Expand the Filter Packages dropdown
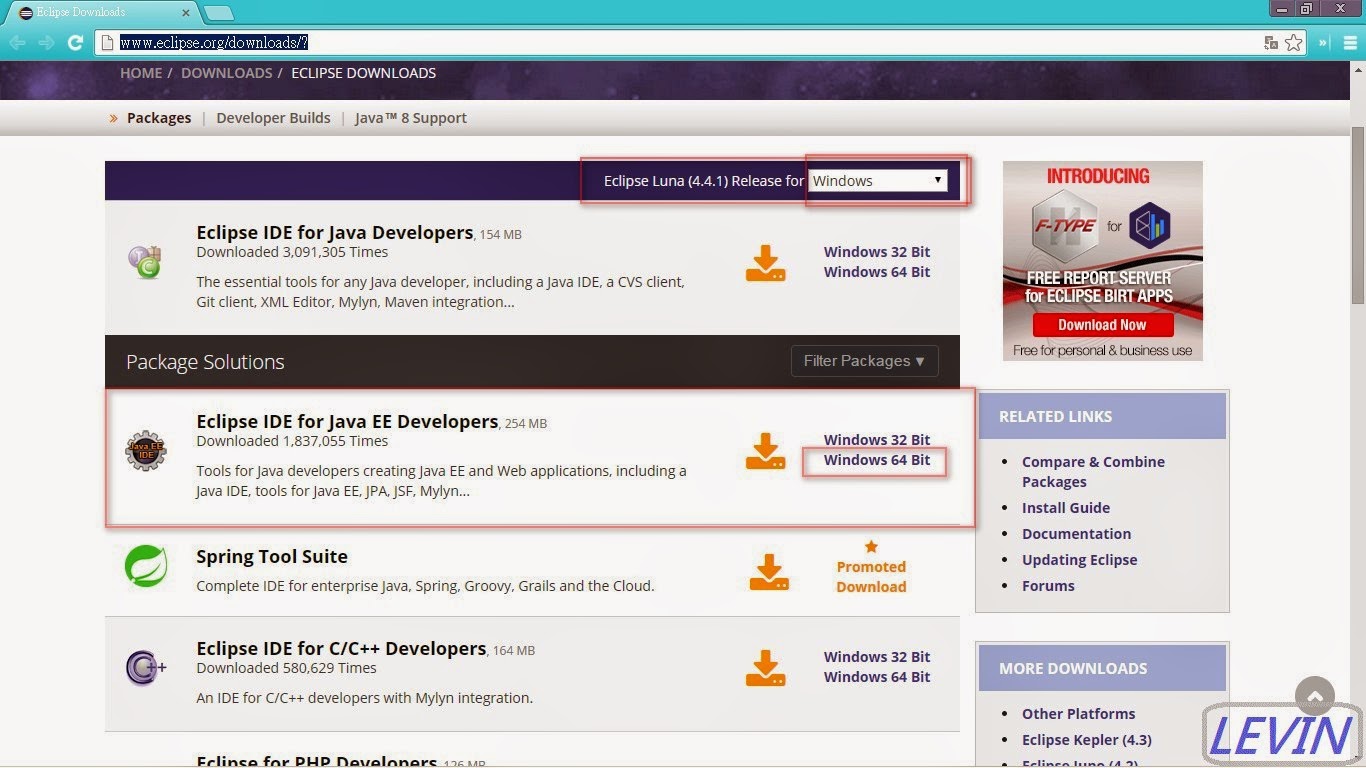1366x768 pixels. click(x=864, y=361)
